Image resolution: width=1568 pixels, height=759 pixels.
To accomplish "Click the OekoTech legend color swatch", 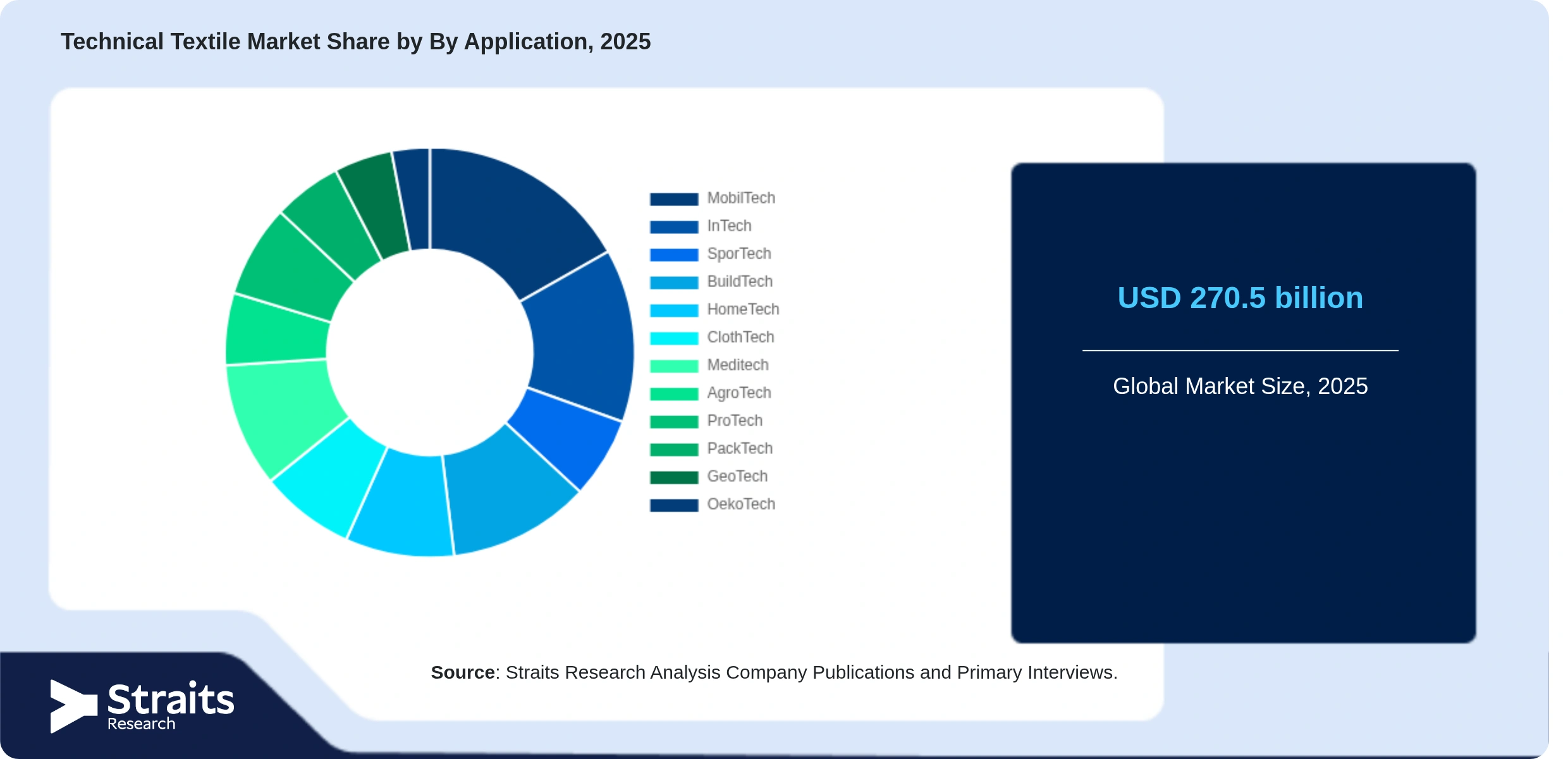I will click(x=674, y=505).
